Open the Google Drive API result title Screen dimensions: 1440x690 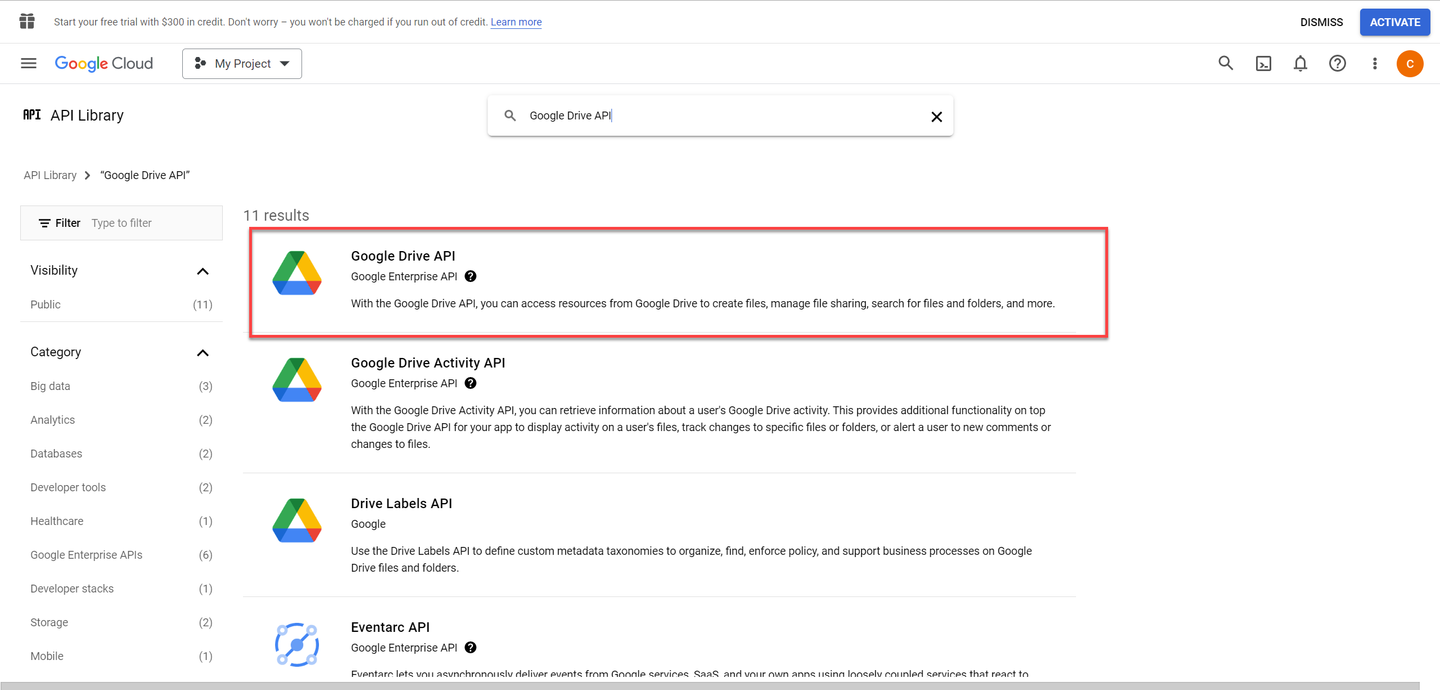click(403, 256)
